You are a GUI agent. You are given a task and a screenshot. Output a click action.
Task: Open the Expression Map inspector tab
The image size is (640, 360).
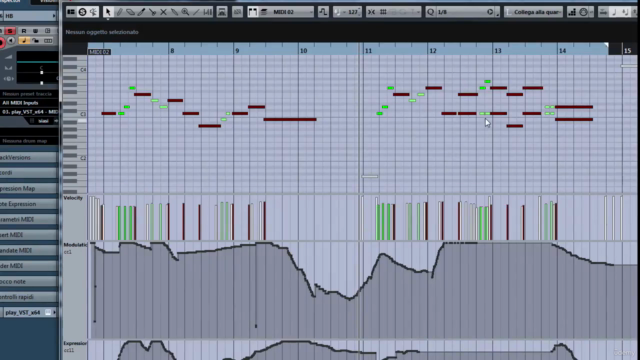(29, 189)
